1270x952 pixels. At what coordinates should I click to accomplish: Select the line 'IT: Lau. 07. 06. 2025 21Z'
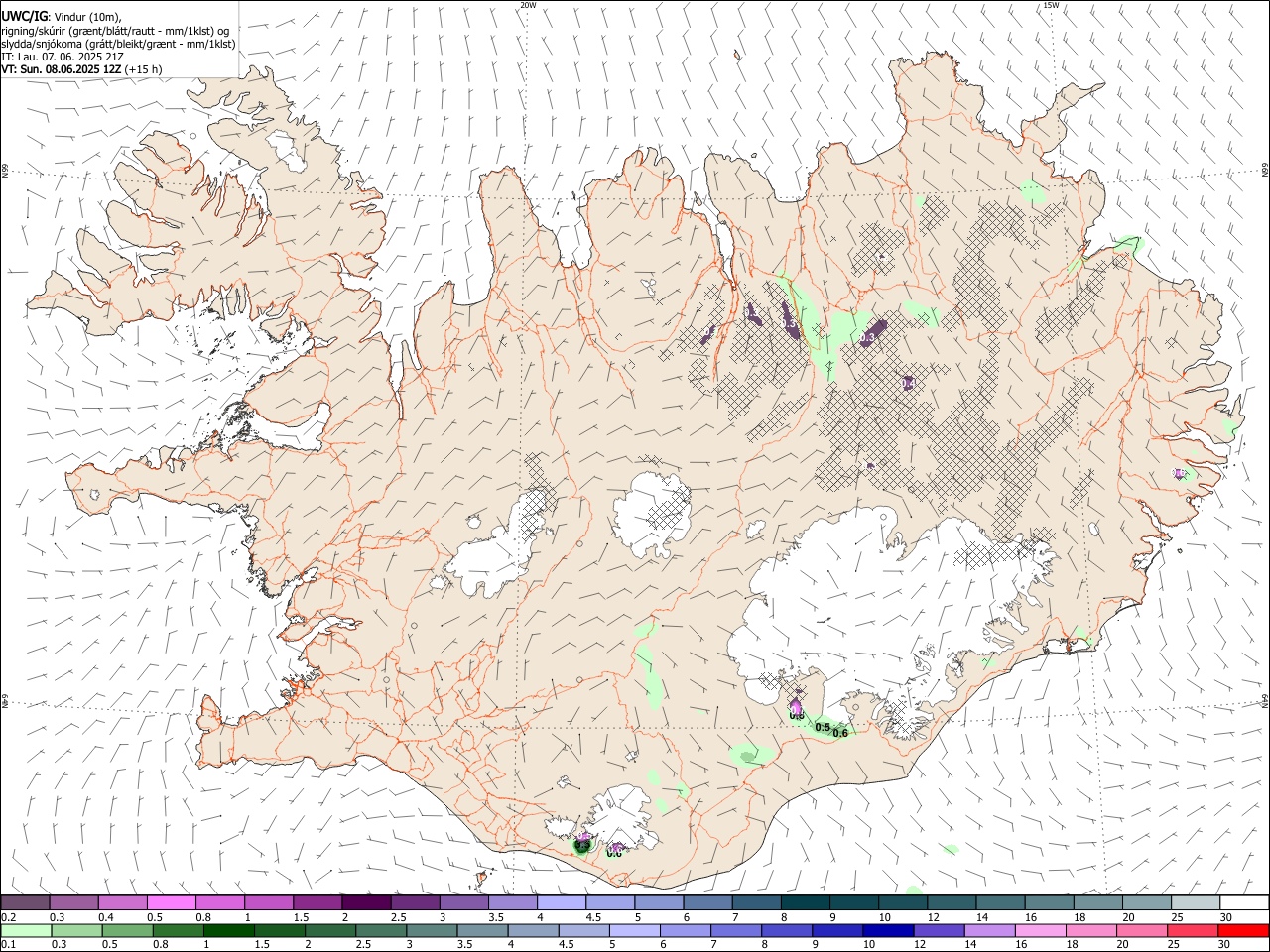point(63,57)
